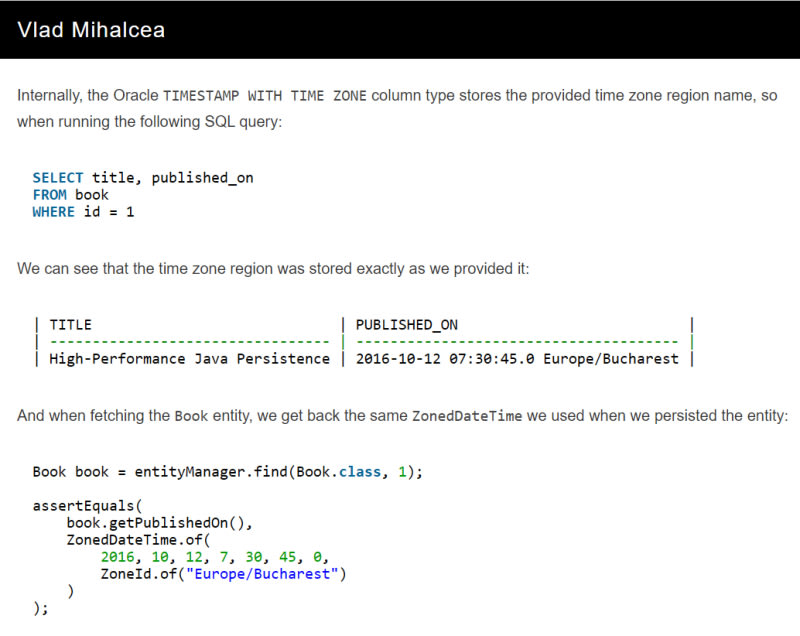Click the green date numbers in the Java code
This screenshot has width=800, height=636.
214,557
